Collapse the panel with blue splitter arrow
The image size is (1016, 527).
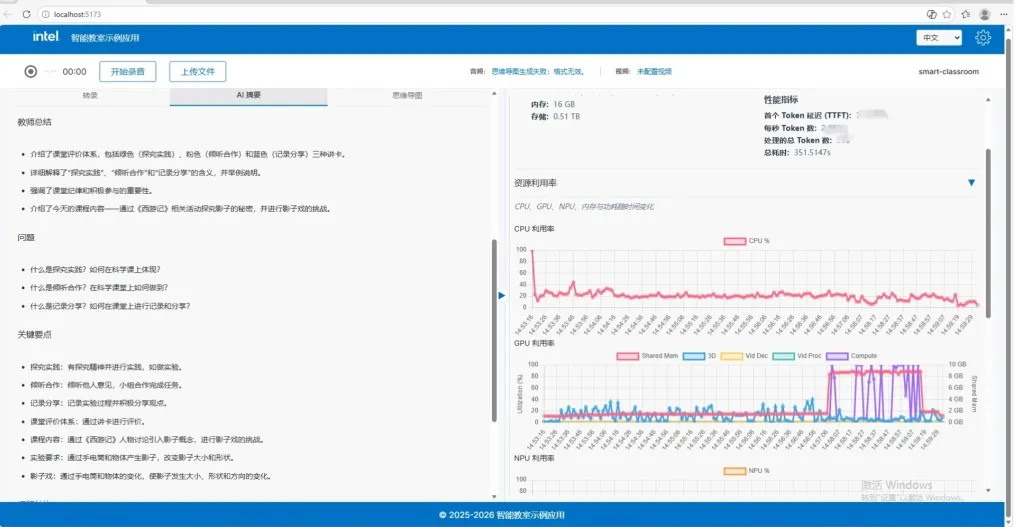[x=501, y=295]
